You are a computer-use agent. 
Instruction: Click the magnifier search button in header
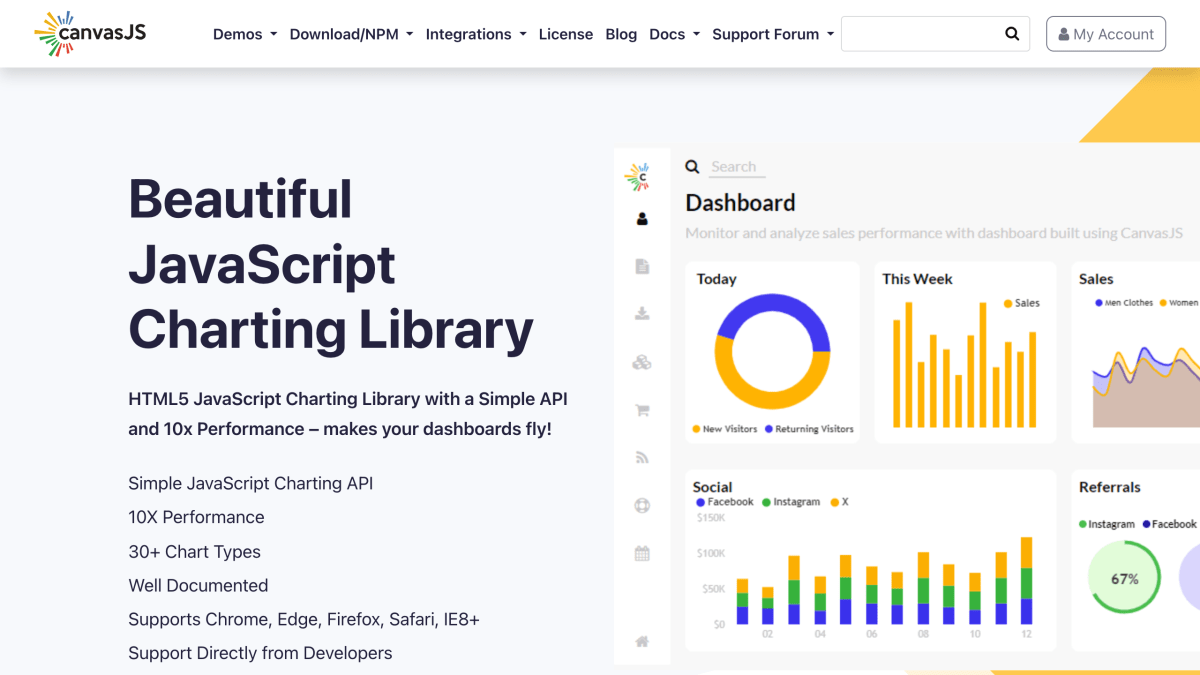(x=1012, y=34)
